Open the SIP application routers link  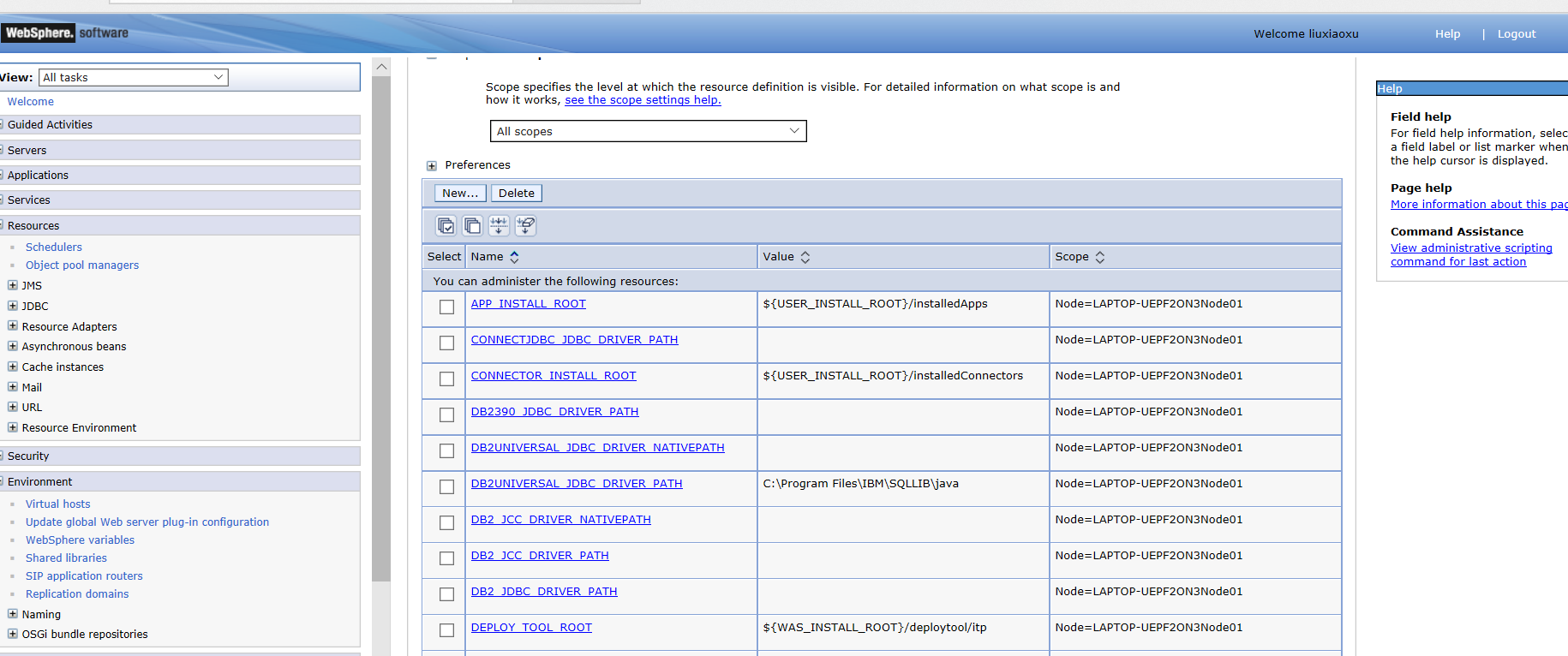pos(84,576)
